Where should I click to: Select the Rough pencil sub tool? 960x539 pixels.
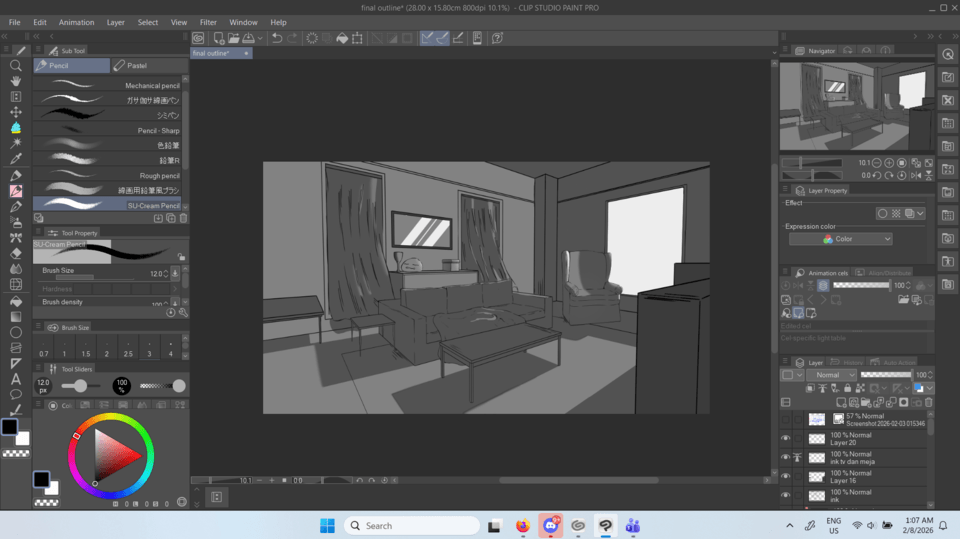pyautogui.click(x=107, y=175)
